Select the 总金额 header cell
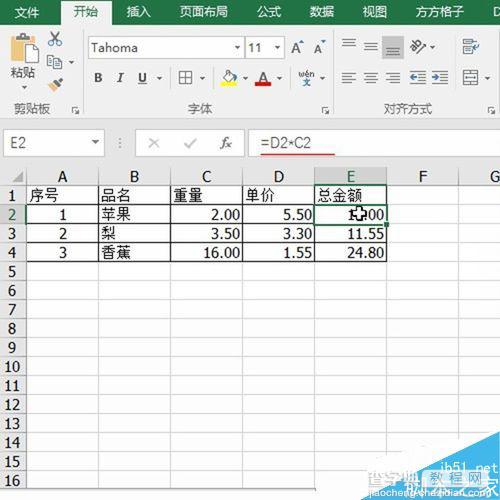500x500 pixels. pyautogui.click(x=351, y=195)
